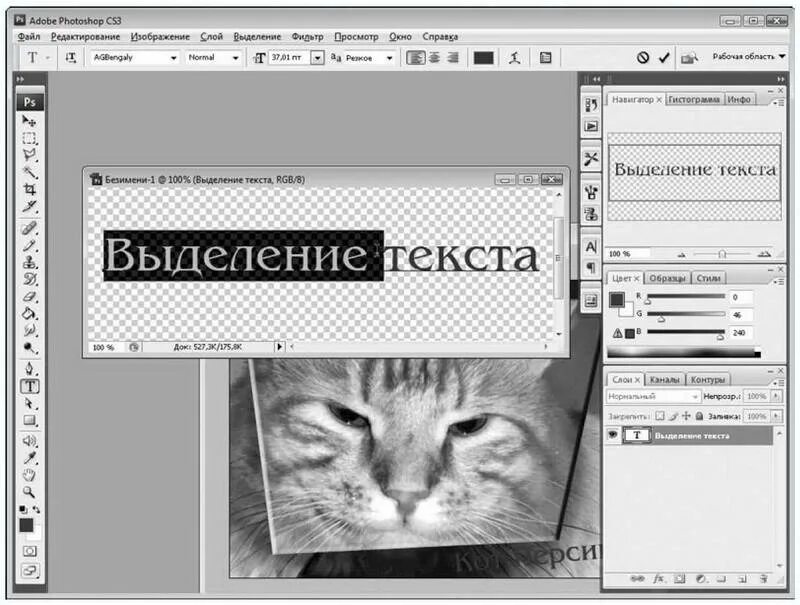Add a layer style with the fx icon
Screen dimensions: 800x605
point(659,578)
